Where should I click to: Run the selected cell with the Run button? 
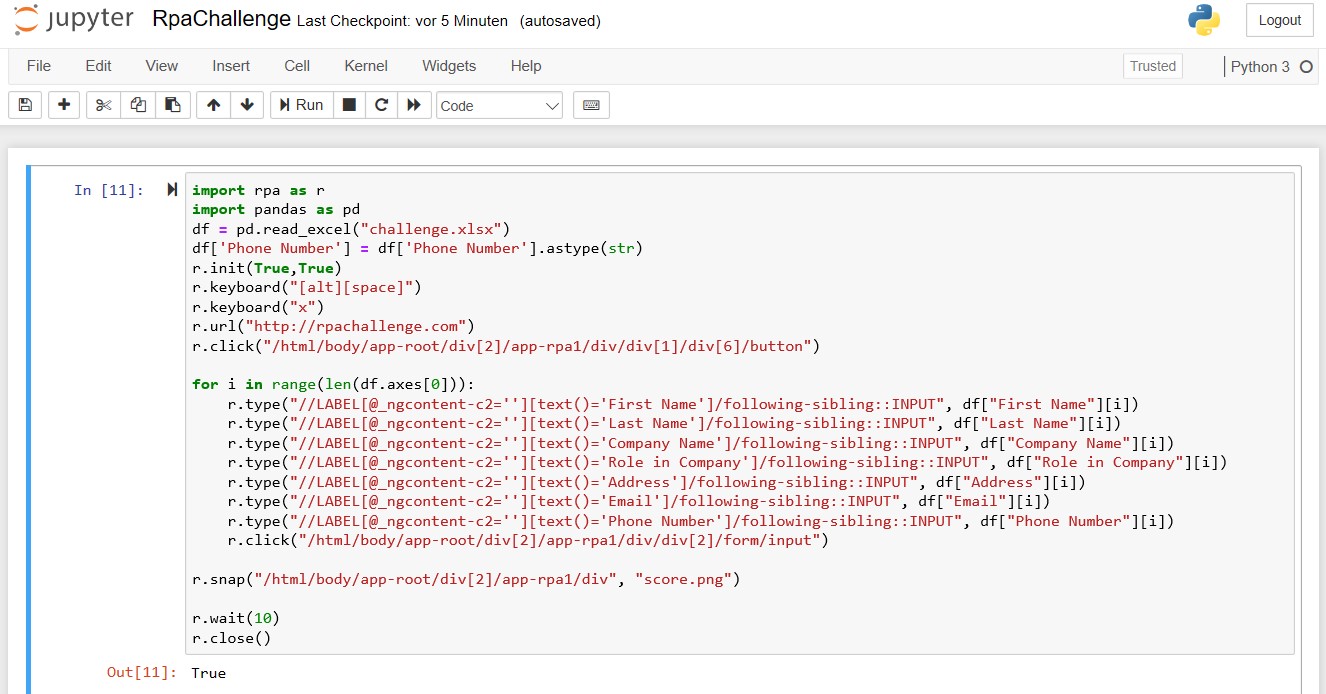click(300, 104)
